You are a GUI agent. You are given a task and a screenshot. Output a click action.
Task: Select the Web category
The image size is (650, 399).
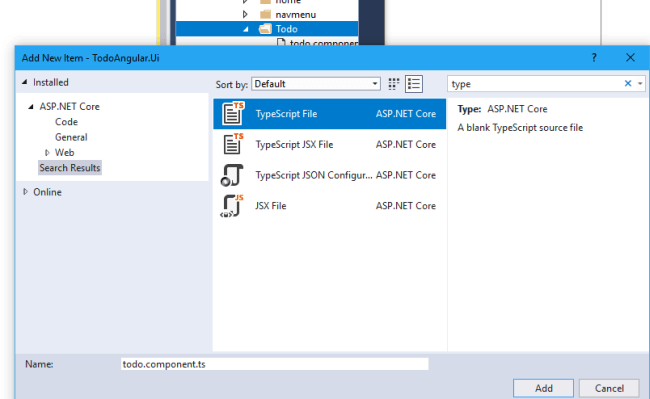65,152
